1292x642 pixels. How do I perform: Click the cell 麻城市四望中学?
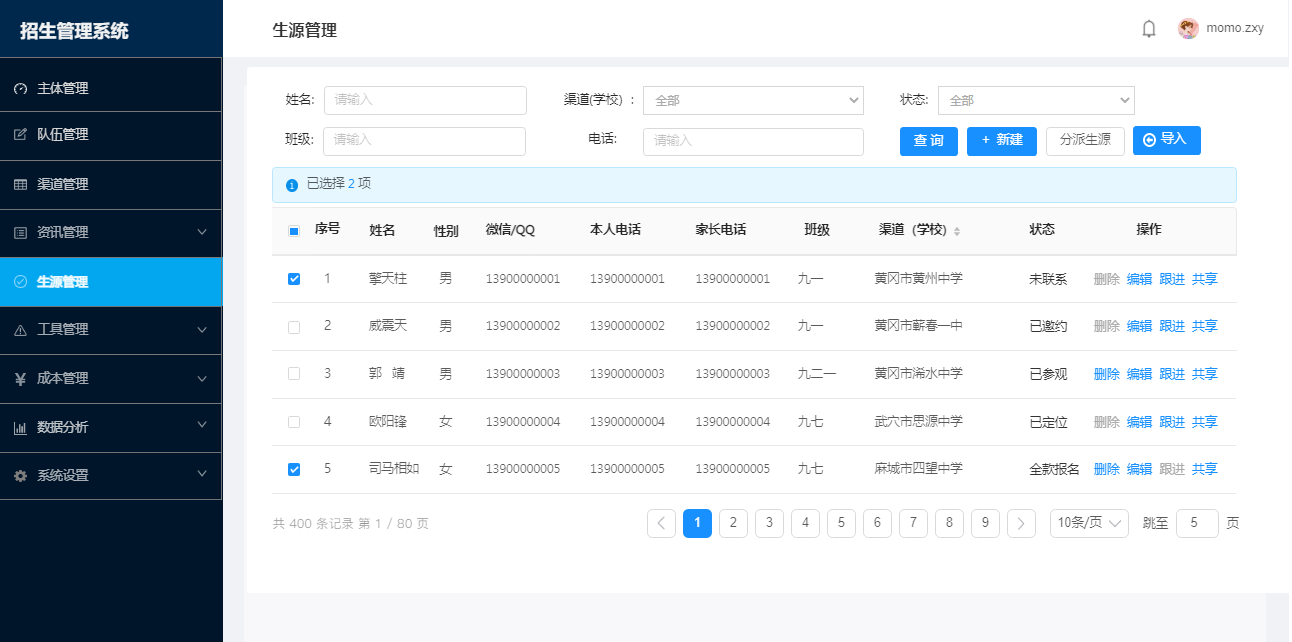(x=918, y=469)
